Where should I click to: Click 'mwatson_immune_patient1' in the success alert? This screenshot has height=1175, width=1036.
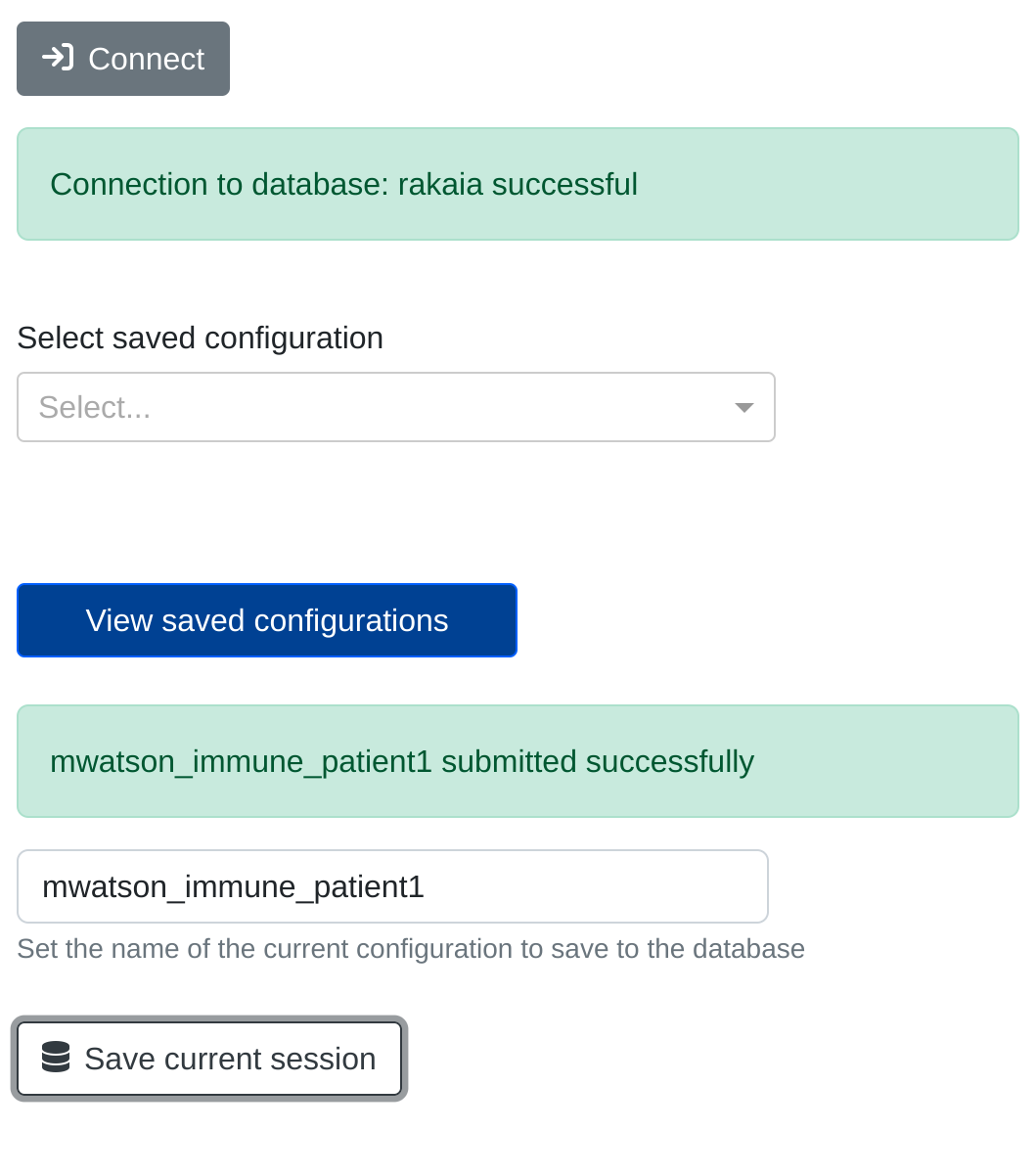click(x=241, y=762)
